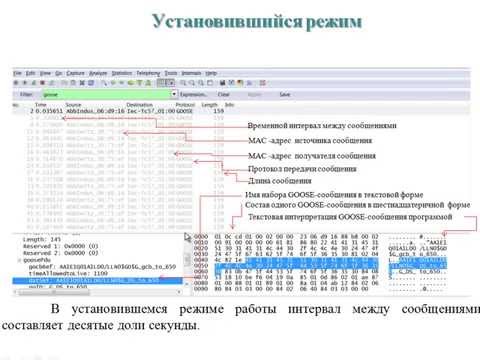Click the Clear filter button

(223, 95)
